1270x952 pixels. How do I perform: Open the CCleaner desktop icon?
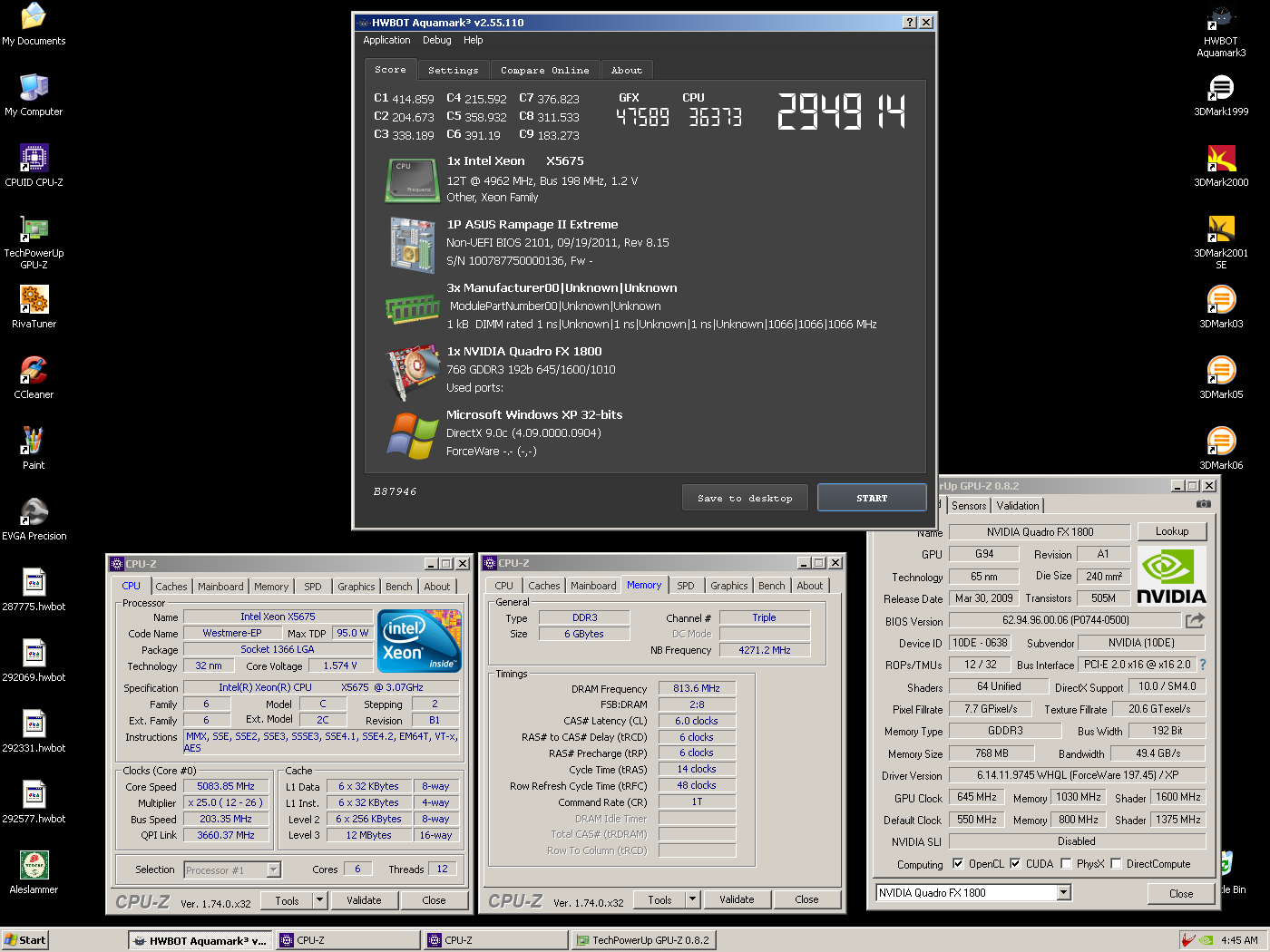point(34,377)
